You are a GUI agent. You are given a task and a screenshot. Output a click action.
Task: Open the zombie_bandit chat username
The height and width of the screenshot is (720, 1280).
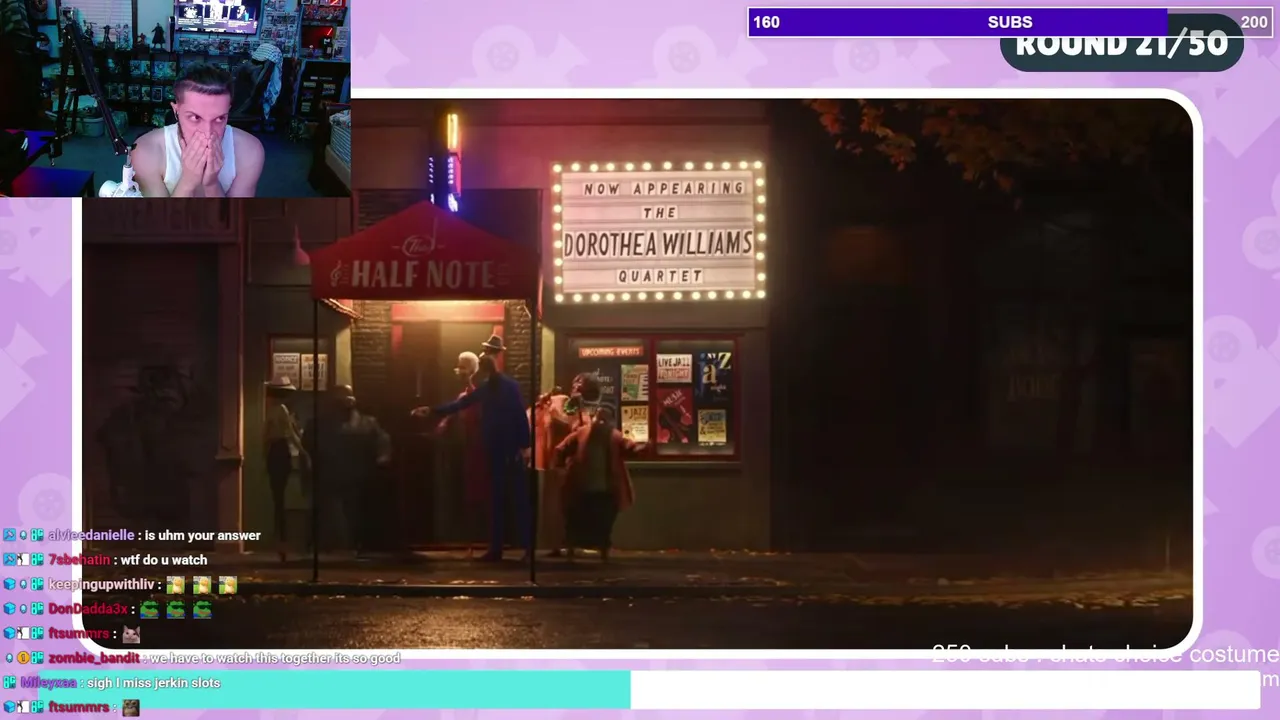click(x=95, y=658)
